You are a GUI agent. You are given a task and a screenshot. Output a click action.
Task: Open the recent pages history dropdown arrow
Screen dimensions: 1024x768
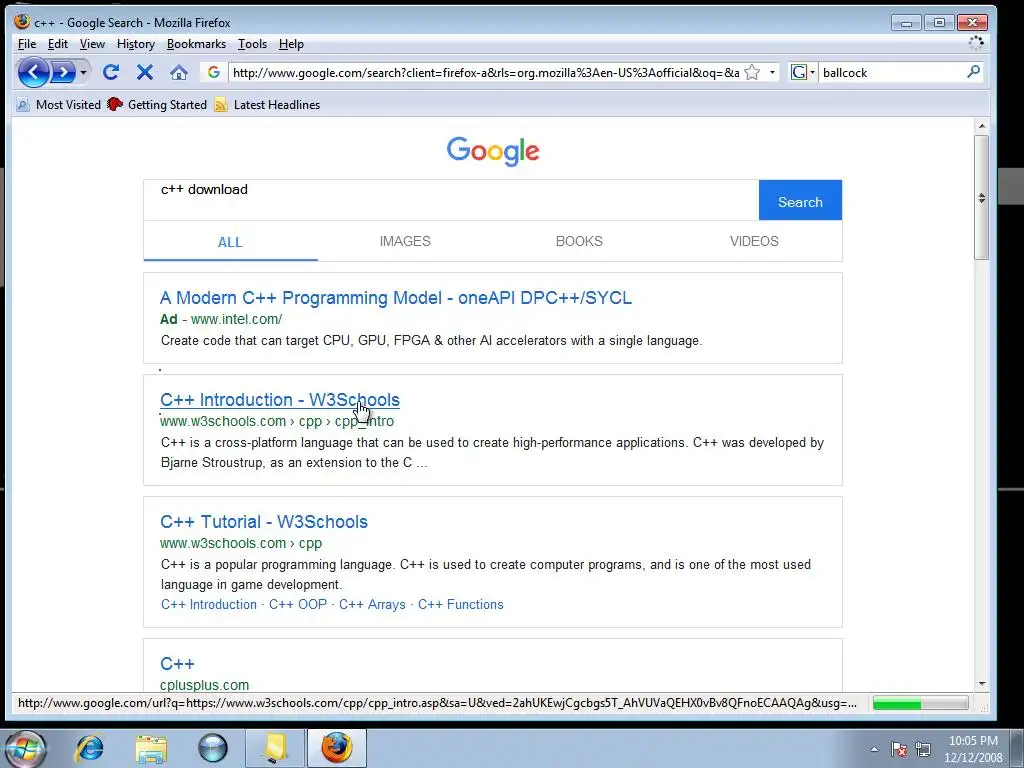83,72
